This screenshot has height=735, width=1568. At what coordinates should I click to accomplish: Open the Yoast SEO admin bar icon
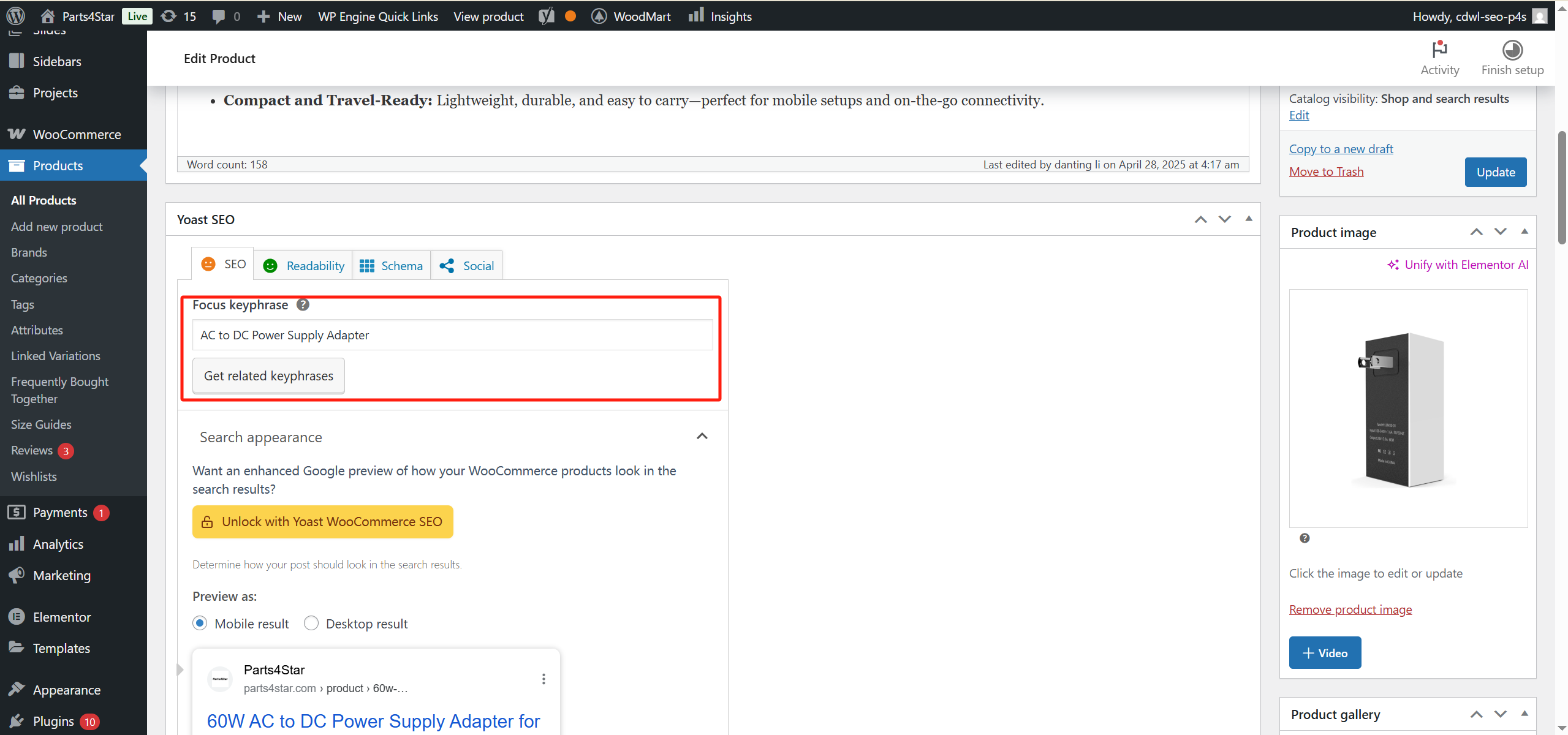tap(545, 16)
